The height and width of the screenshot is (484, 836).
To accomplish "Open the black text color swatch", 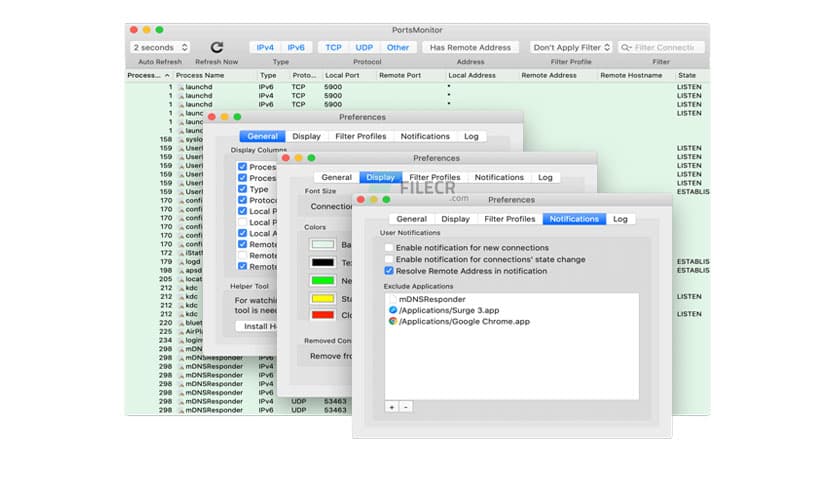I will [x=323, y=262].
